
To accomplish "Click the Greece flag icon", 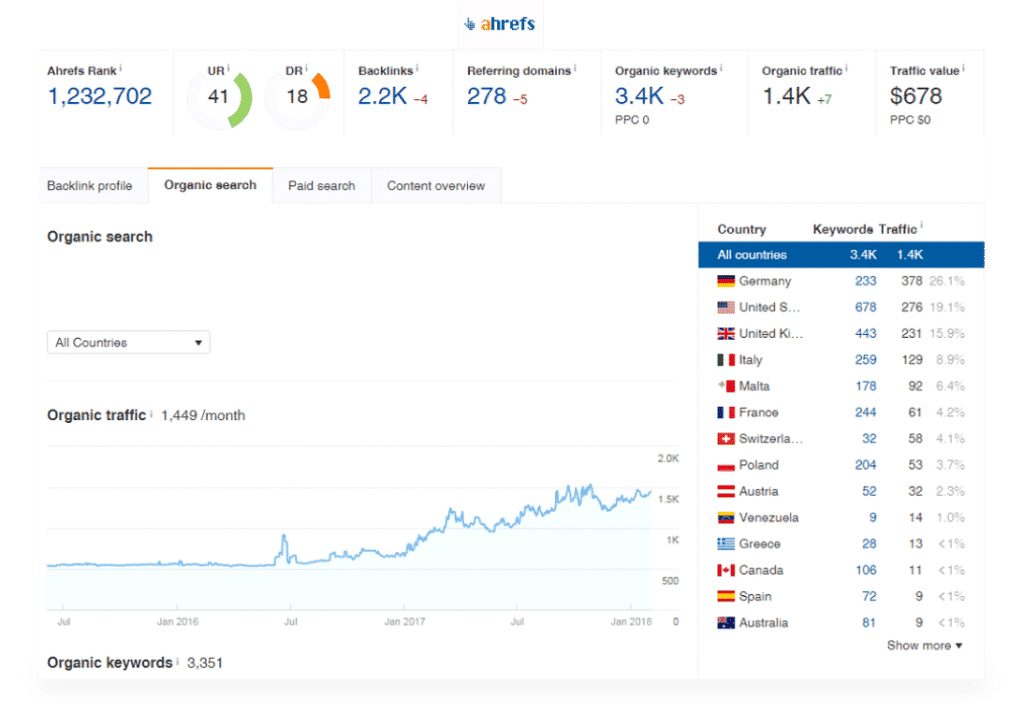I will pos(726,544).
